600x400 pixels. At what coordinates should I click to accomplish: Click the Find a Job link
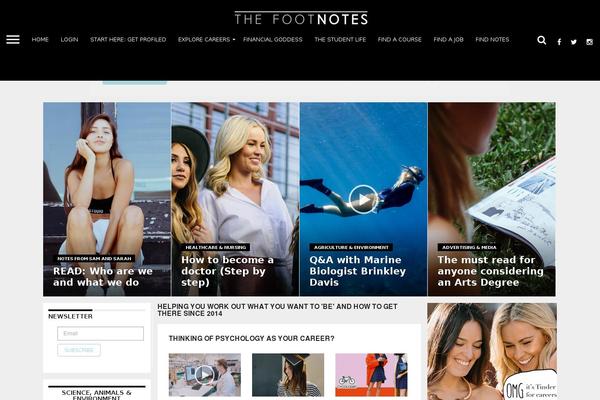click(448, 39)
